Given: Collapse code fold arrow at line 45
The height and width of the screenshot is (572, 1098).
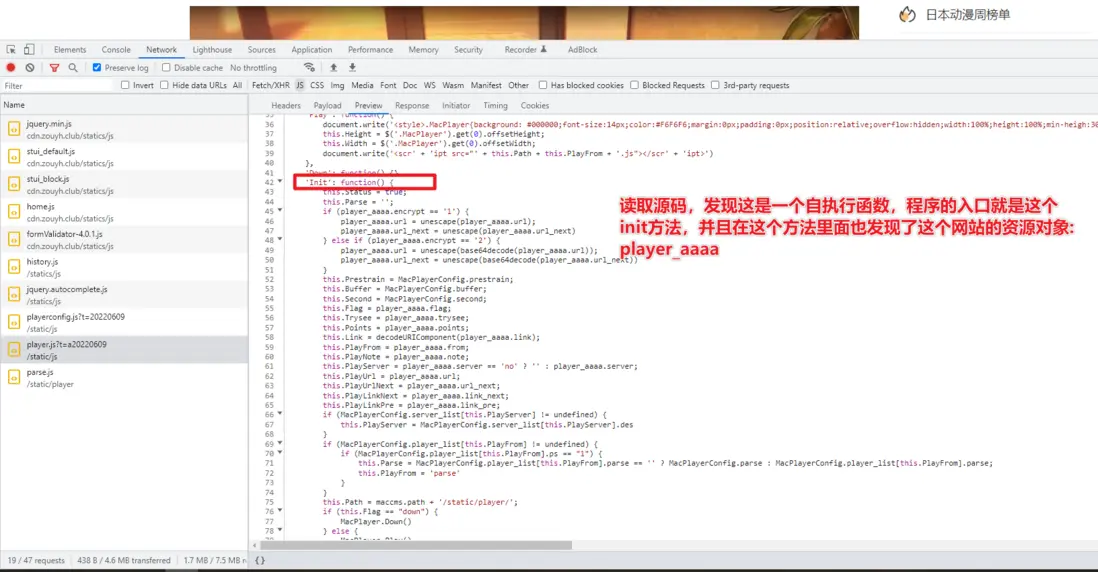Looking at the screenshot, I should [280, 210].
